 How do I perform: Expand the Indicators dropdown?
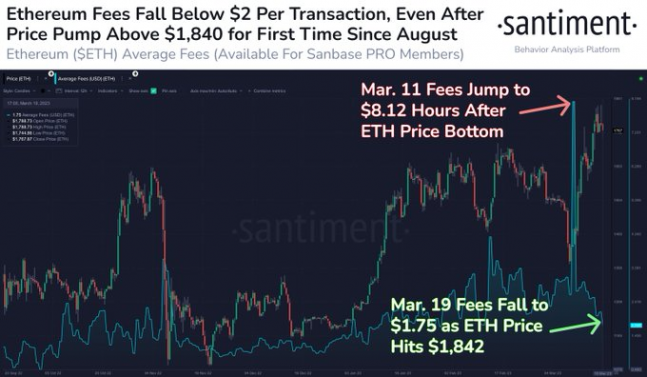[109, 91]
